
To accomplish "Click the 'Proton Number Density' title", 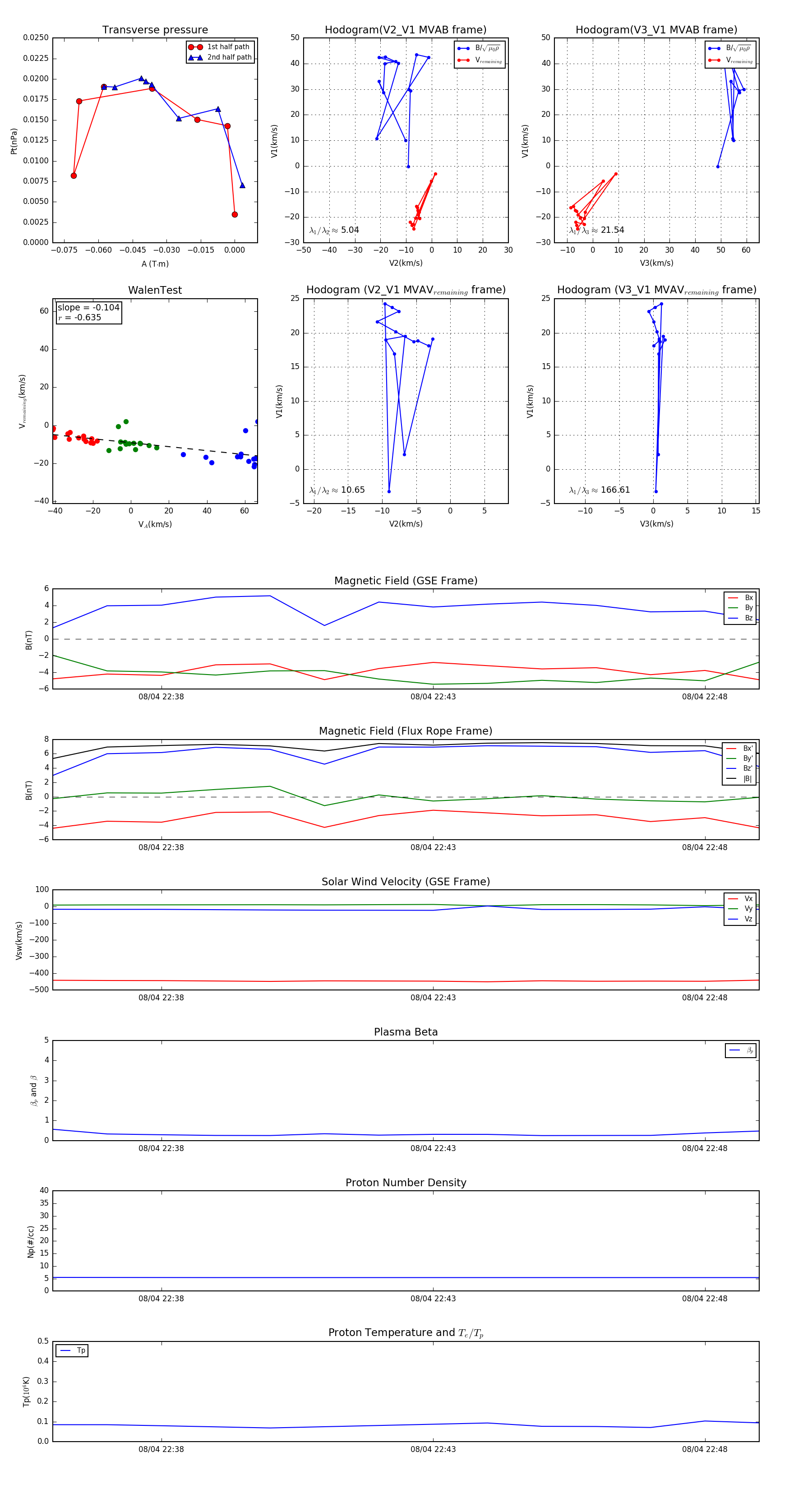I will [x=406, y=1182].
